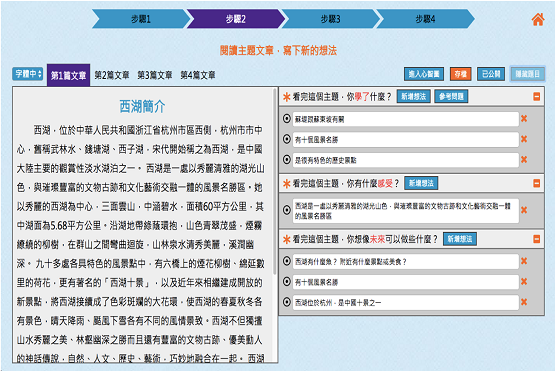This screenshot has height=371, width=555.
Task: Select radio marker of the 感受 section idea
Action: [x=287, y=210]
